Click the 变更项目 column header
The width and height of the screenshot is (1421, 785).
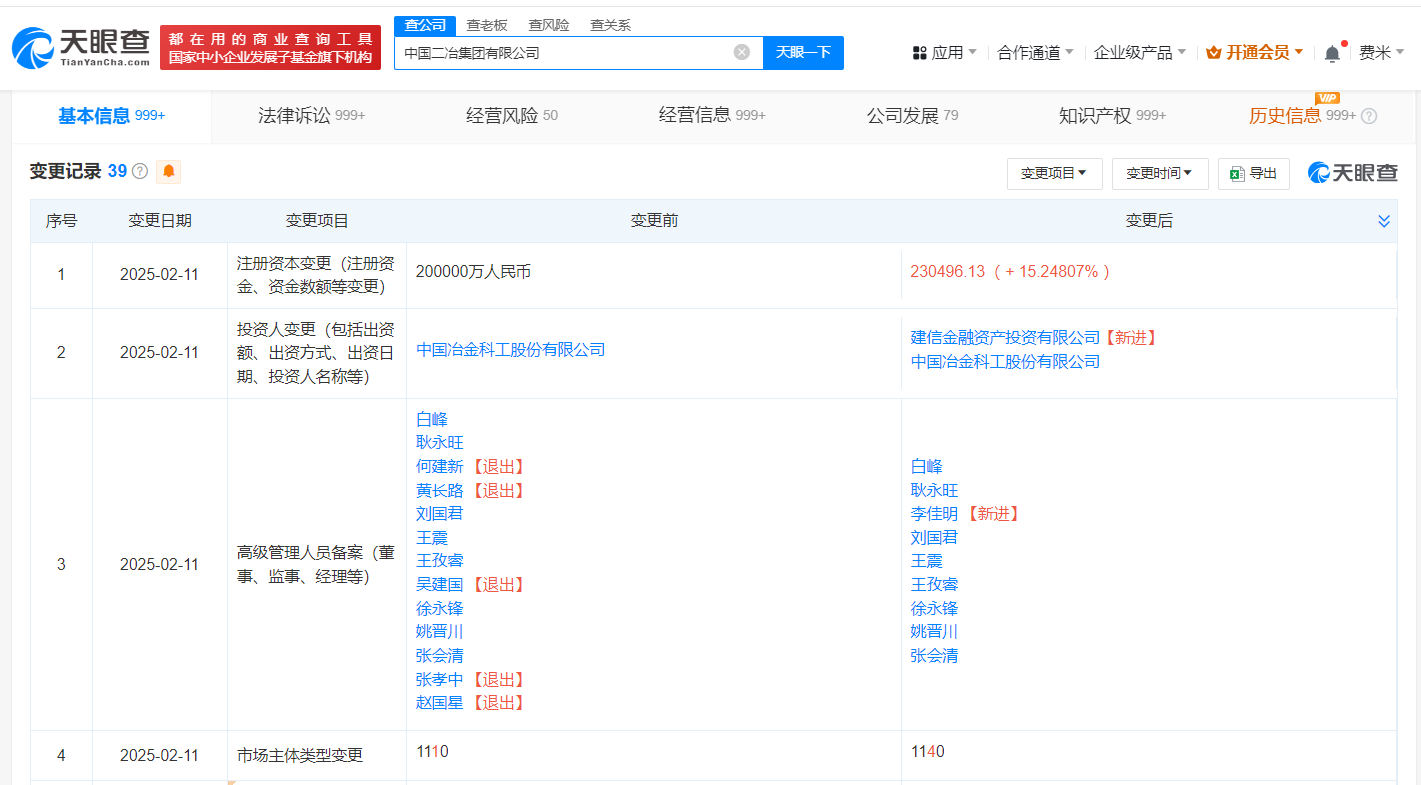pyautogui.click(x=317, y=221)
